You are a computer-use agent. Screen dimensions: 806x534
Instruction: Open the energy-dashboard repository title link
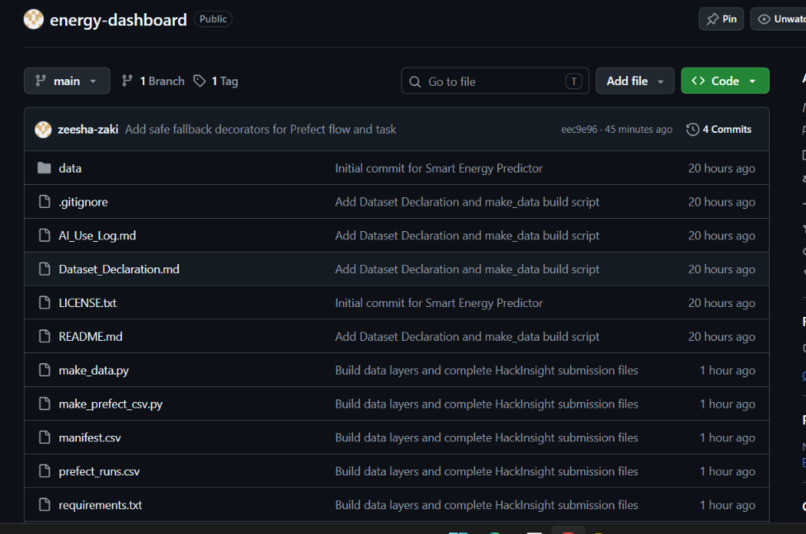tap(118, 20)
